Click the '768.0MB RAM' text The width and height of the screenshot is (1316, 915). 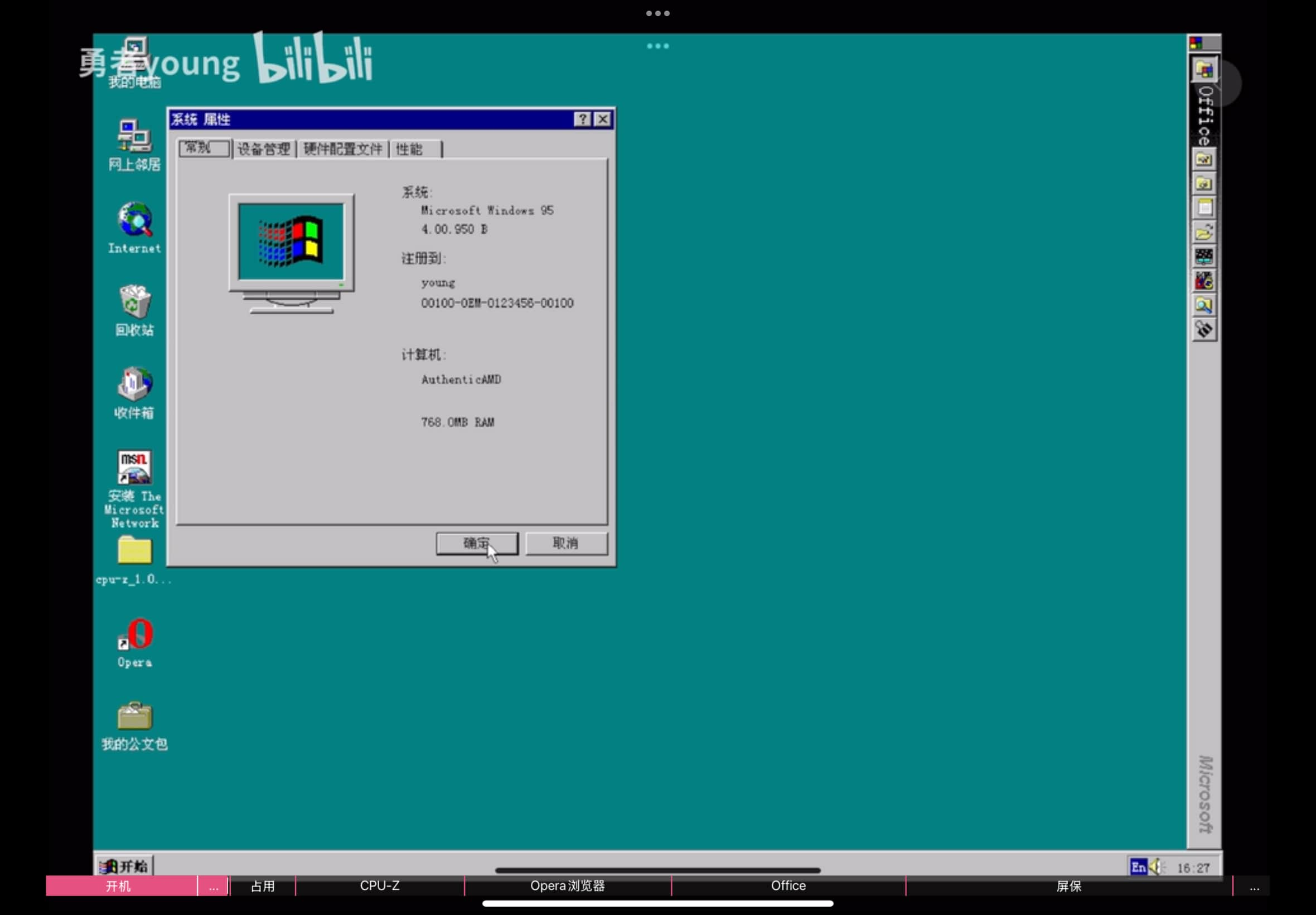point(458,422)
